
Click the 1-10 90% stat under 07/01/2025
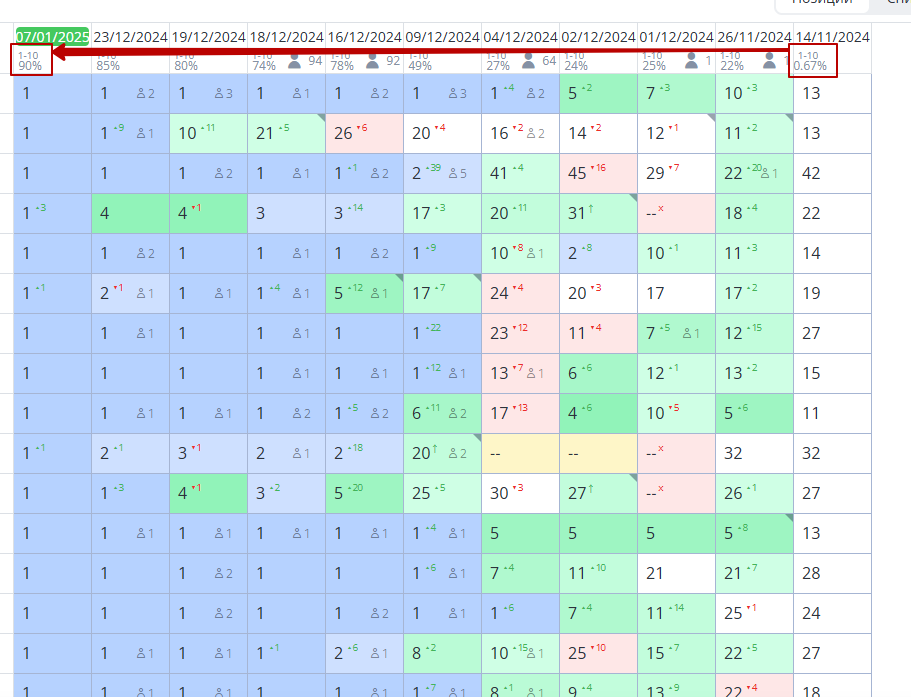pyautogui.click(x=30, y=61)
